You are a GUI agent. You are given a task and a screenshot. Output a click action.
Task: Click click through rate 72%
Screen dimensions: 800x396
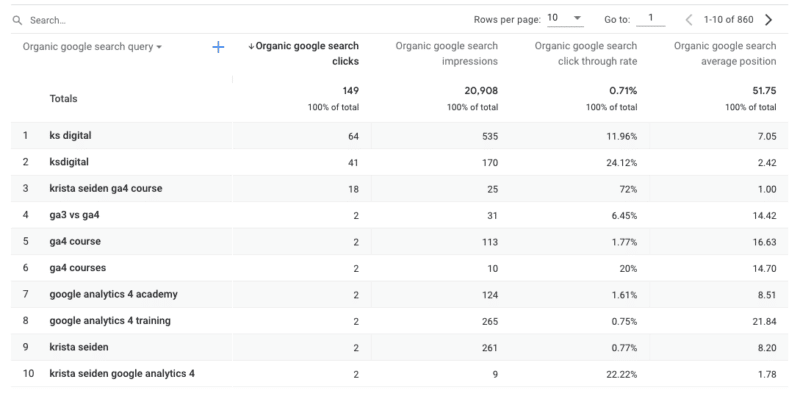pyautogui.click(x=628, y=189)
